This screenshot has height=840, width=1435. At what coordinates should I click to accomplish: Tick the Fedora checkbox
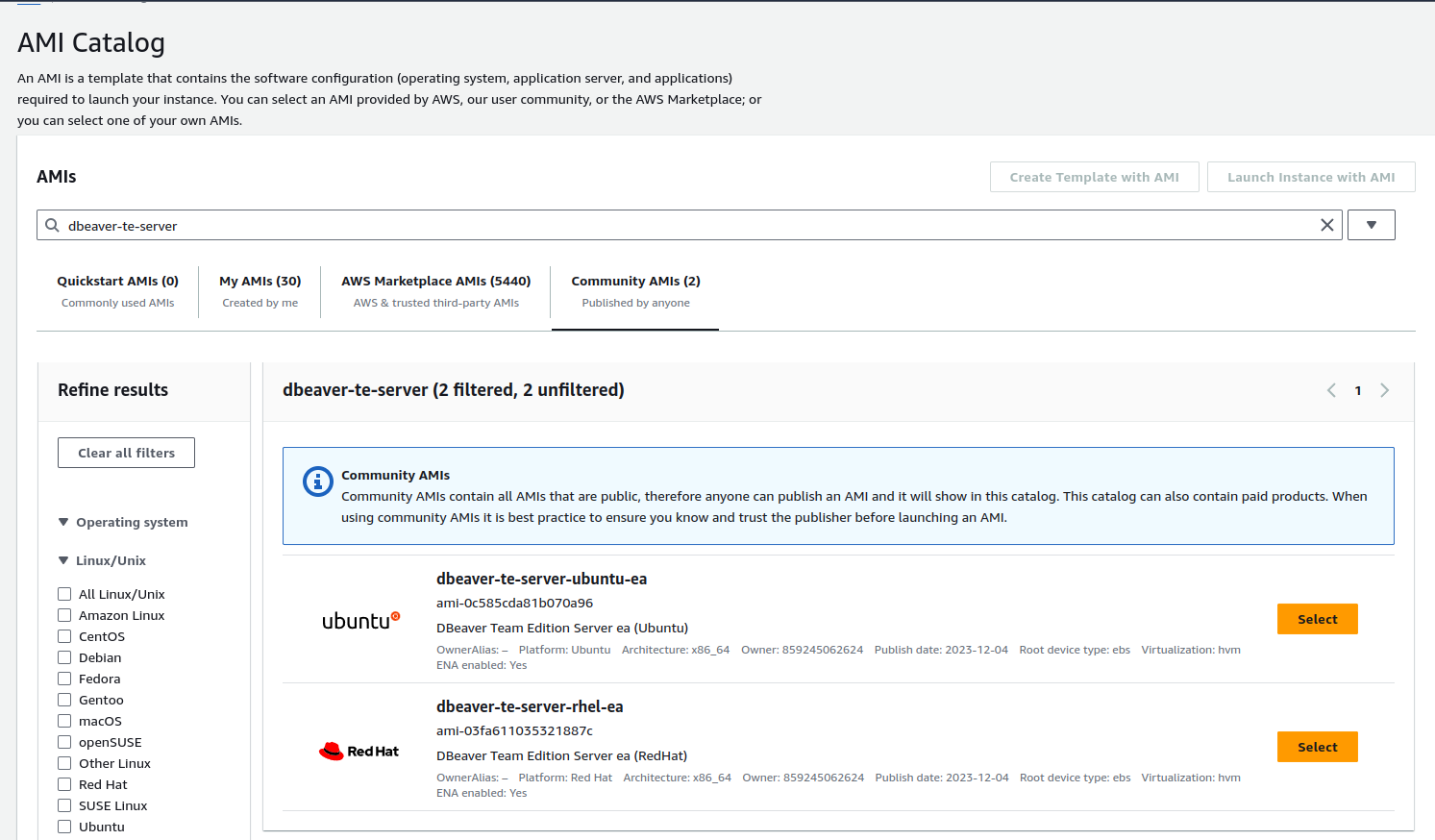coord(64,679)
